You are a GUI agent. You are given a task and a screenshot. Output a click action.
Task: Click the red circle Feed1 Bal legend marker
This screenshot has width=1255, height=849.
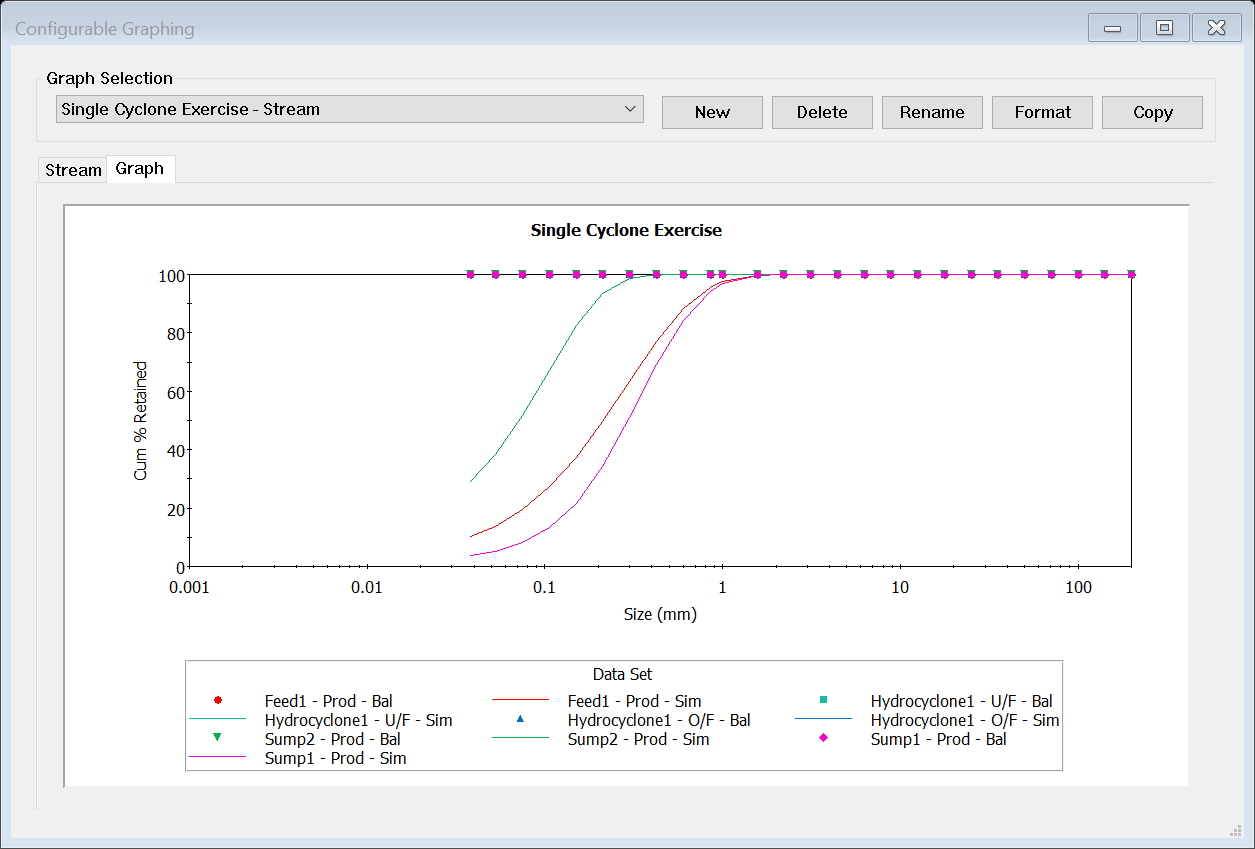[x=217, y=700]
